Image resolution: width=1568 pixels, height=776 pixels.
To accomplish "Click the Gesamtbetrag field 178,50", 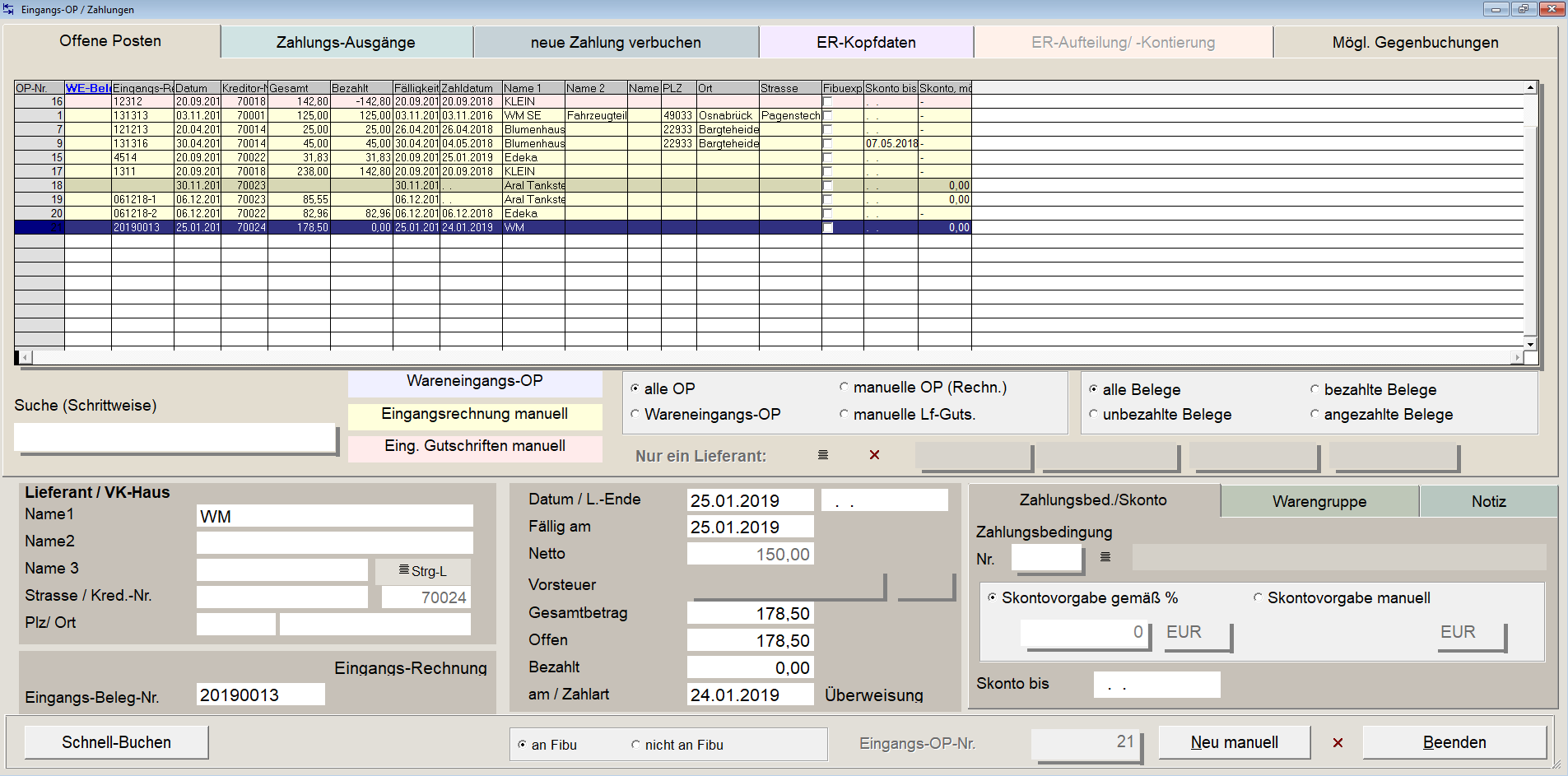I will pyautogui.click(x=751, y=613).
